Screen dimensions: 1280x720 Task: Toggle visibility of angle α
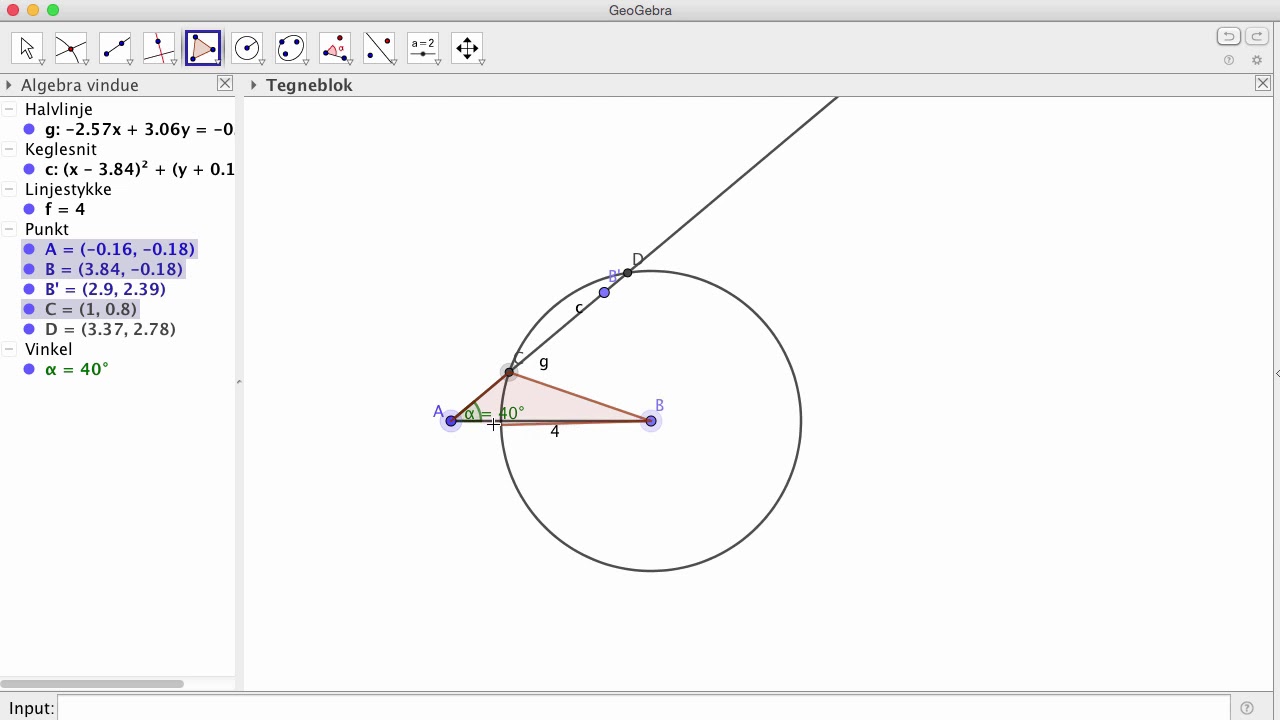(x=29, y=369)
